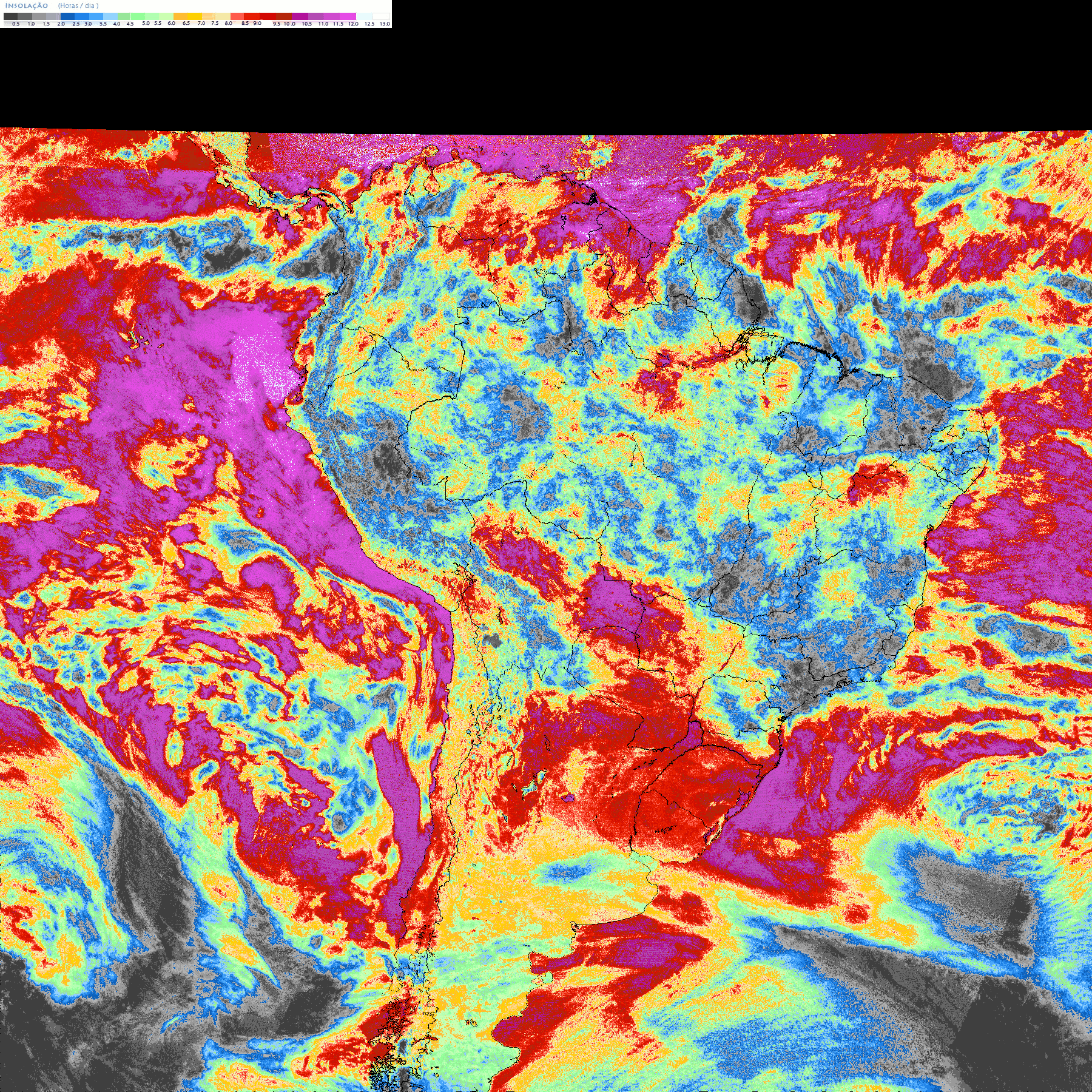Click the 3.5 legend value

coord(103,24)
